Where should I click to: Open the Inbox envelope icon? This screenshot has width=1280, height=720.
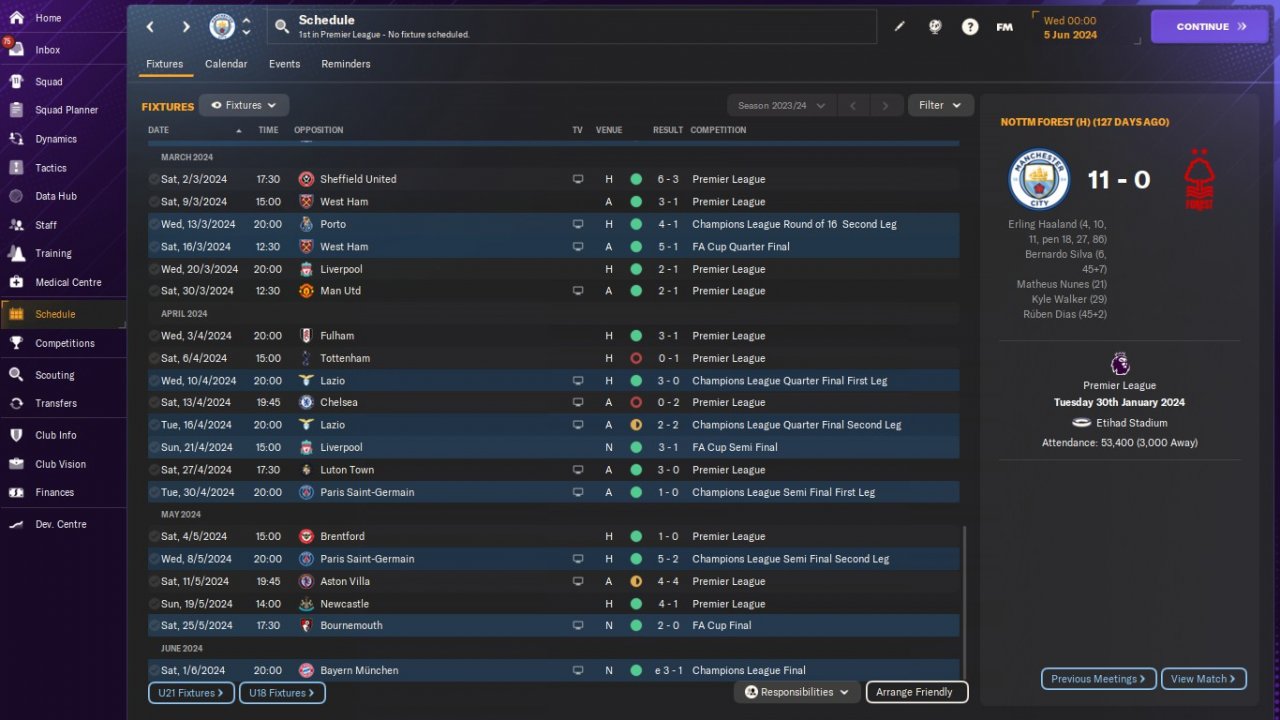click(16, 50)
